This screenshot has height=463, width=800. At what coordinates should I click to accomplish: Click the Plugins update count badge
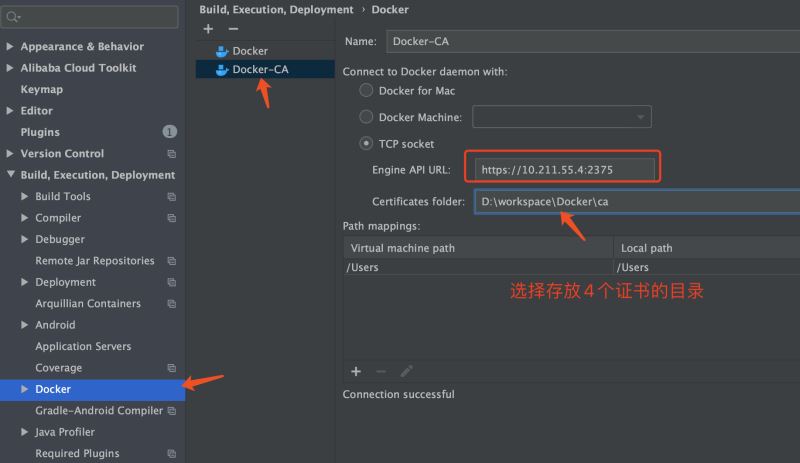coord(170,132)
